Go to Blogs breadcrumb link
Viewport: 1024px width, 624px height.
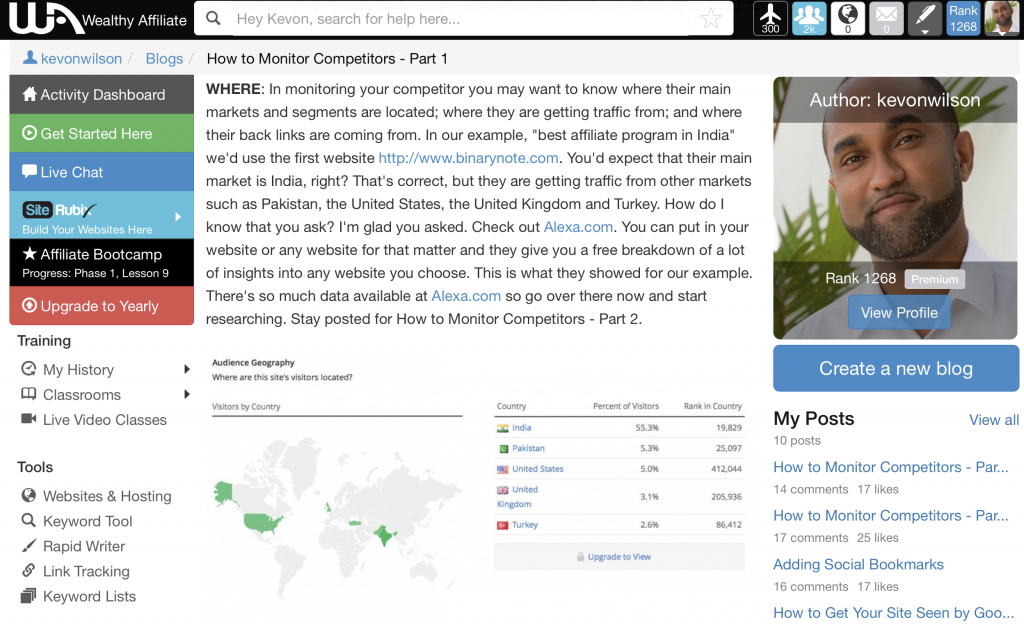point(164,59)
